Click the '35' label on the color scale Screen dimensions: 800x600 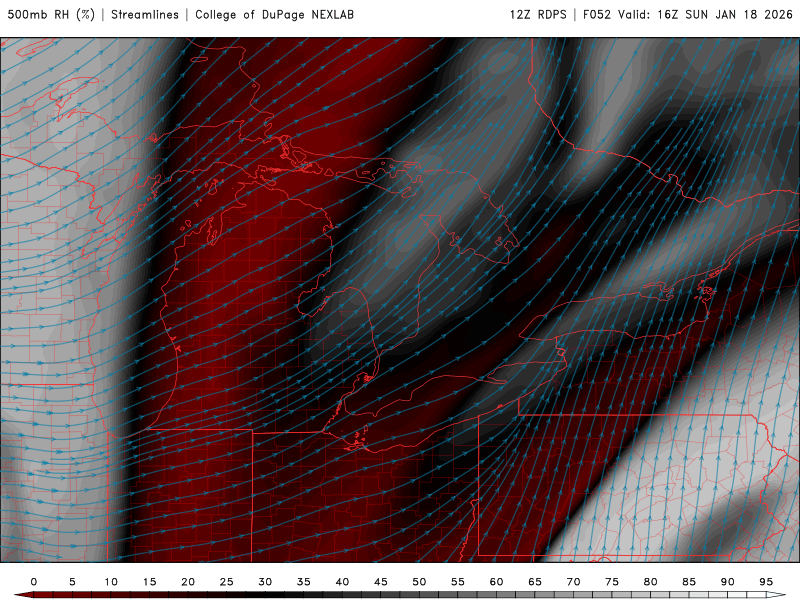click(304, 582)
